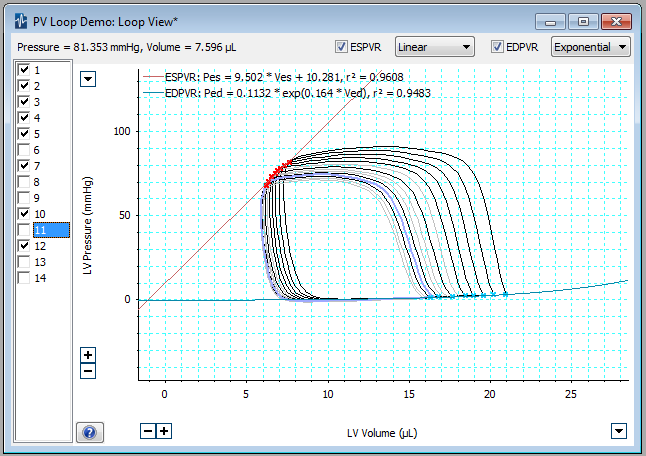The height and width of the screenshot is (456, 646).
Task: Maximize the Loop View window
Action: [x=583, y=21]
